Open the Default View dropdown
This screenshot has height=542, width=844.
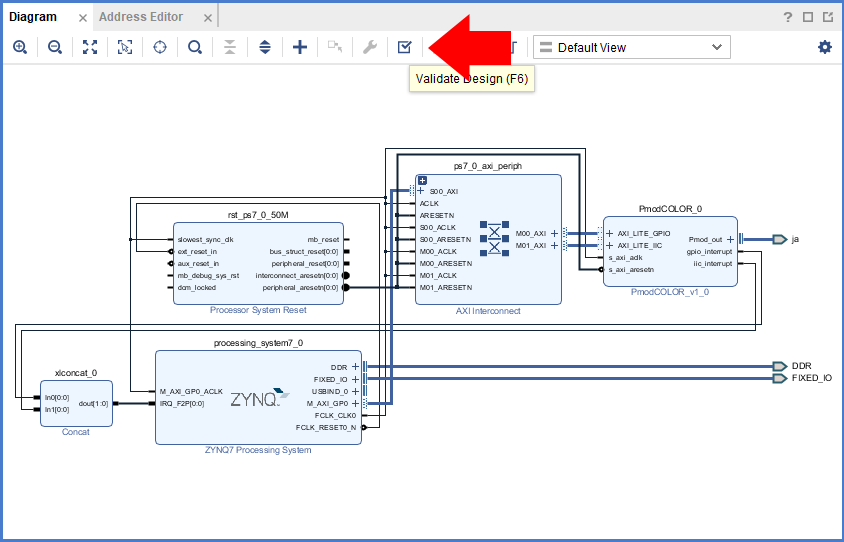coord(632,47)
